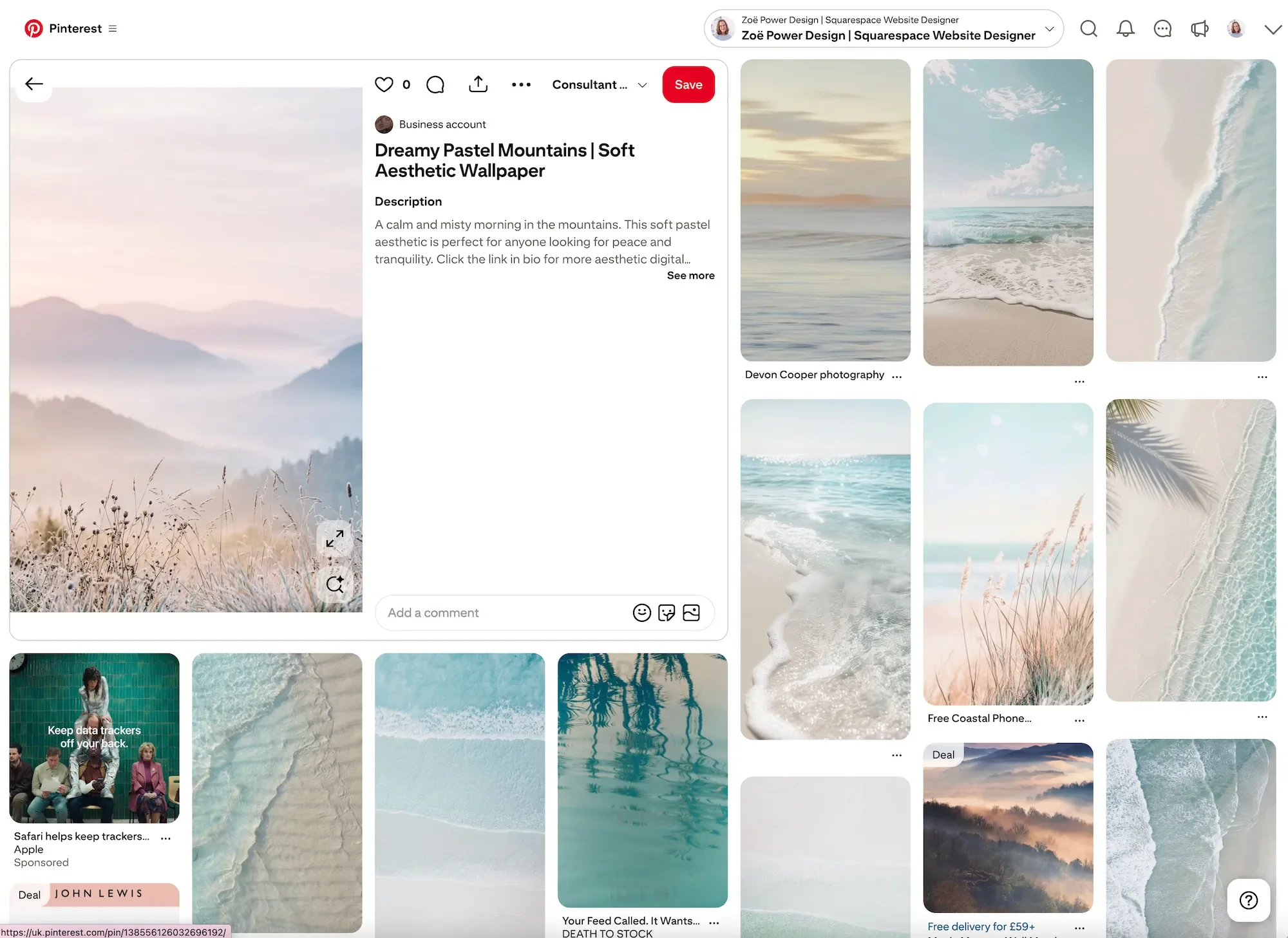Click the Pinterest logo icon
1288x938 pixels.
click(33, 28)
